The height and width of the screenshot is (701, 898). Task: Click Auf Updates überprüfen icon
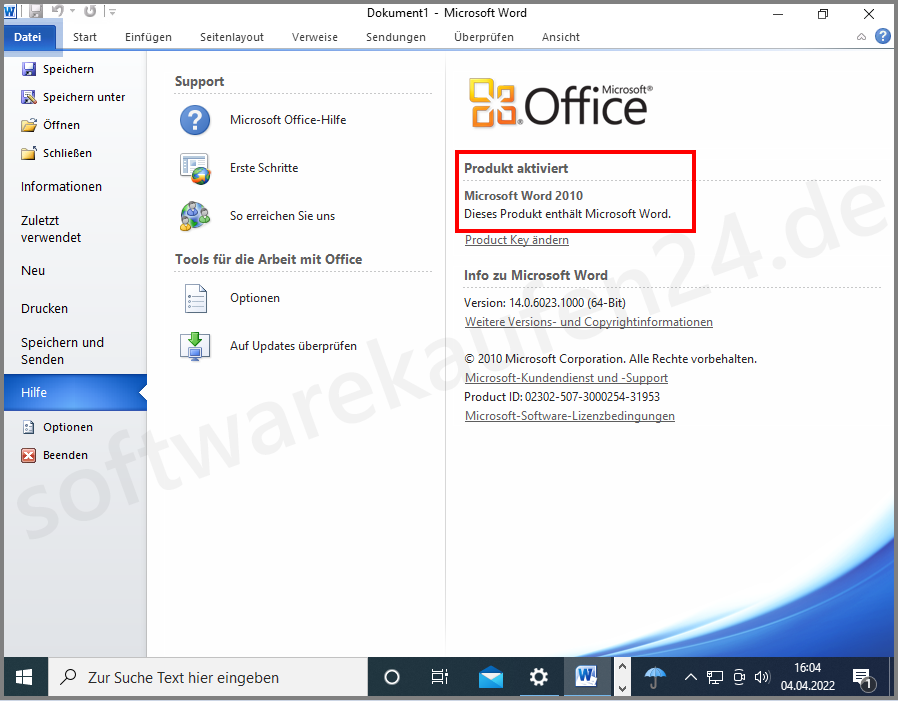[x=195, y=346]
